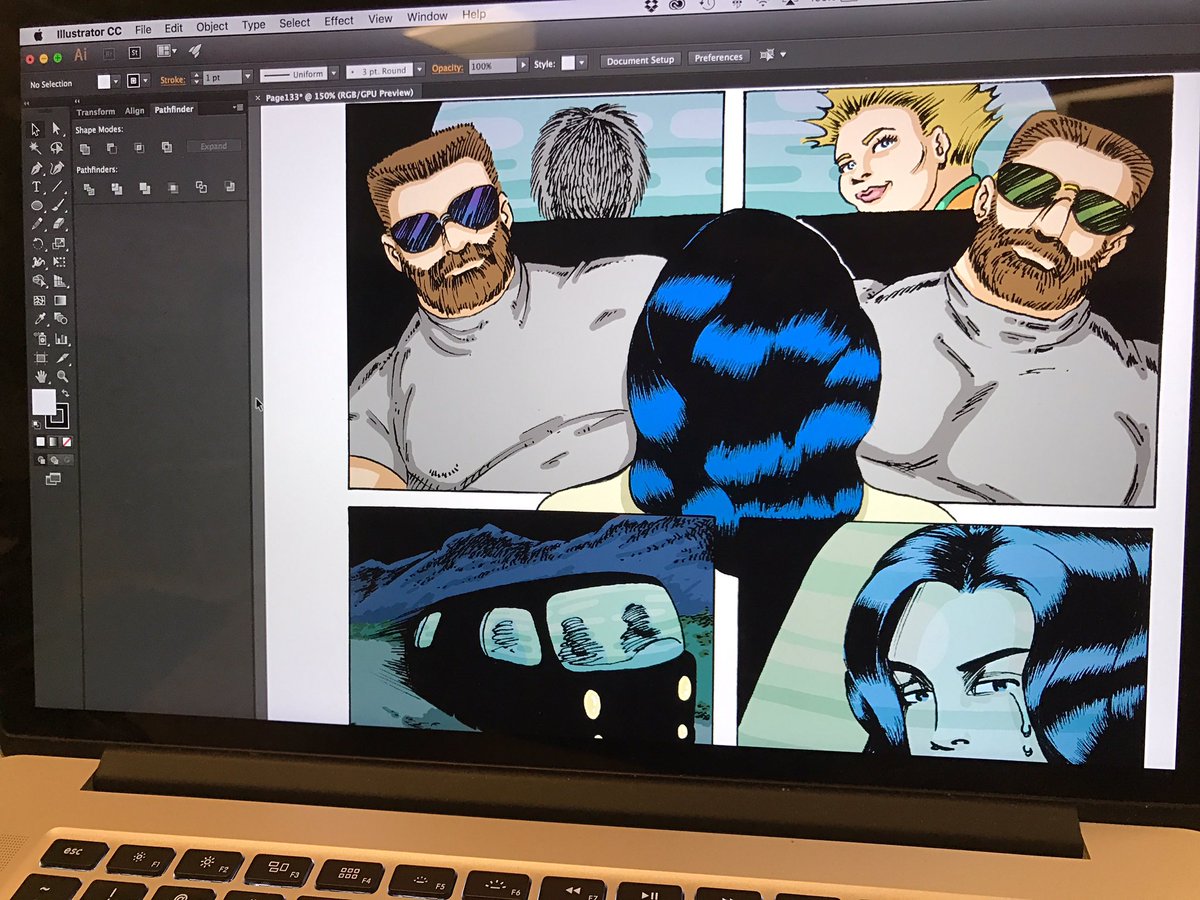
Task: Select the Gradient tool
Action: pos(58,300)
